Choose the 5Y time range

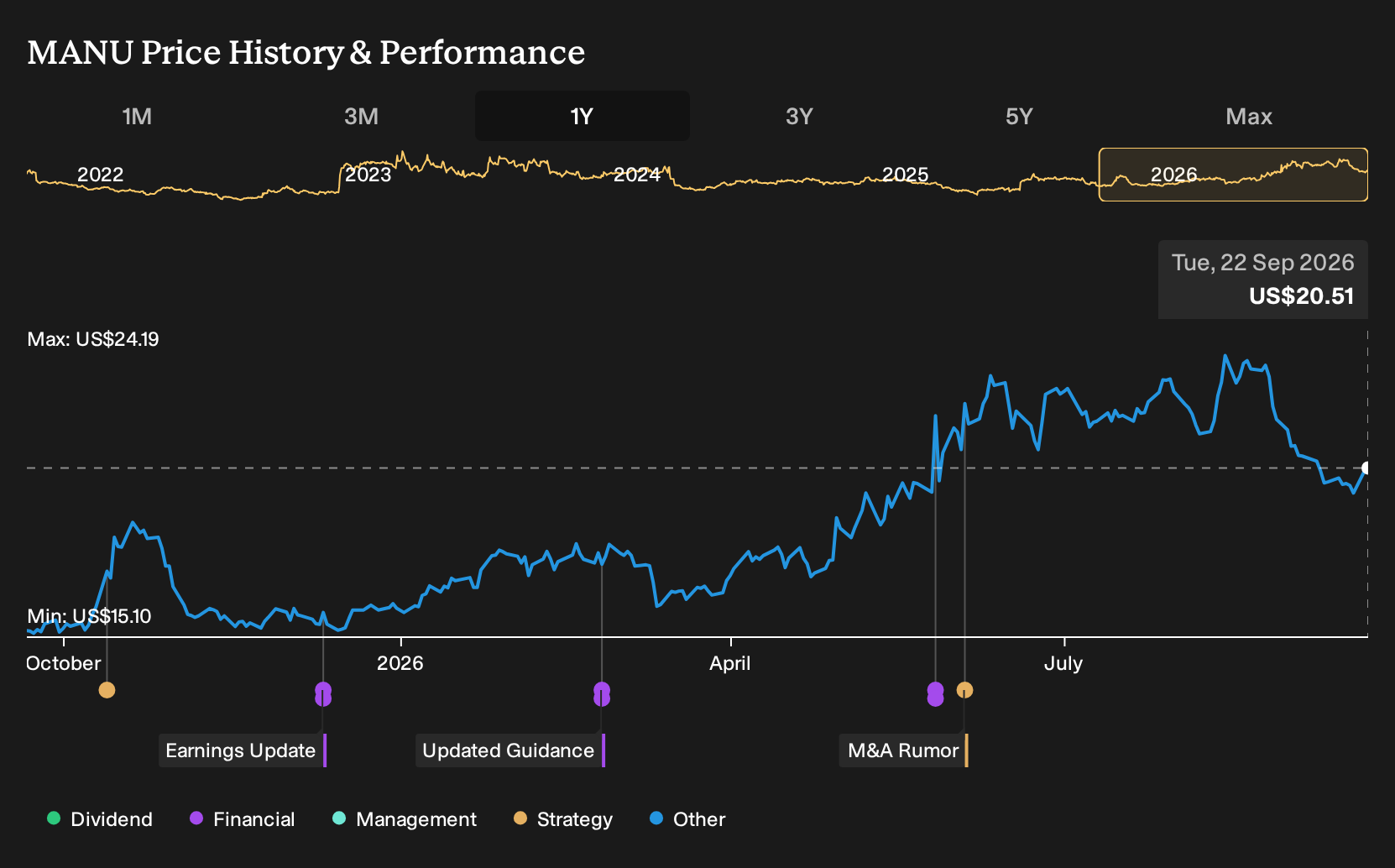click(x=1019, y=116)
